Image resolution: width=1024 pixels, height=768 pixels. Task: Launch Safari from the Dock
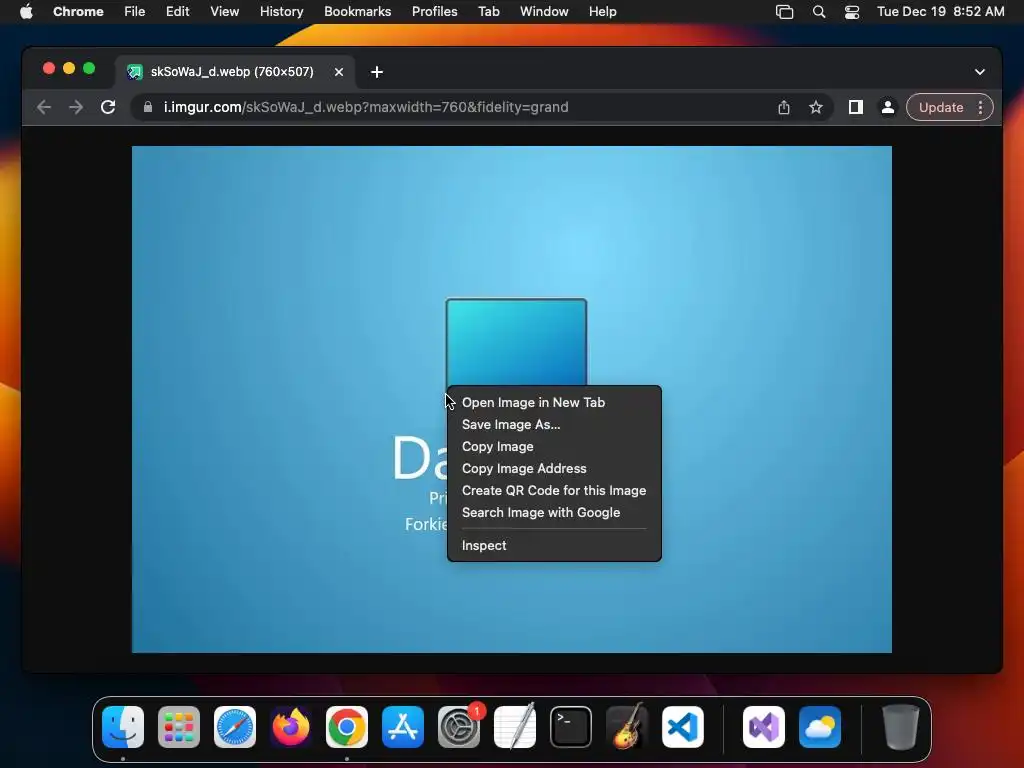point(235,727)
